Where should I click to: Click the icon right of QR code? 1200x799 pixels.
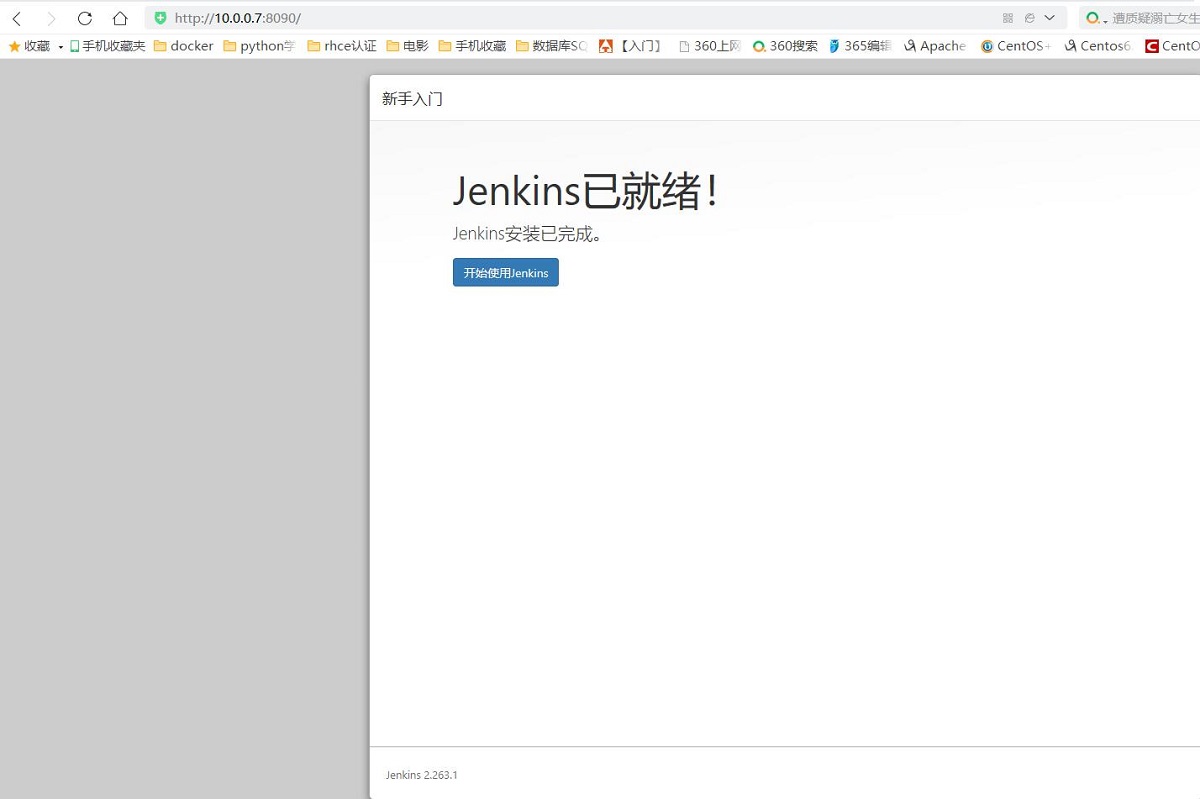click(1029, 18)
